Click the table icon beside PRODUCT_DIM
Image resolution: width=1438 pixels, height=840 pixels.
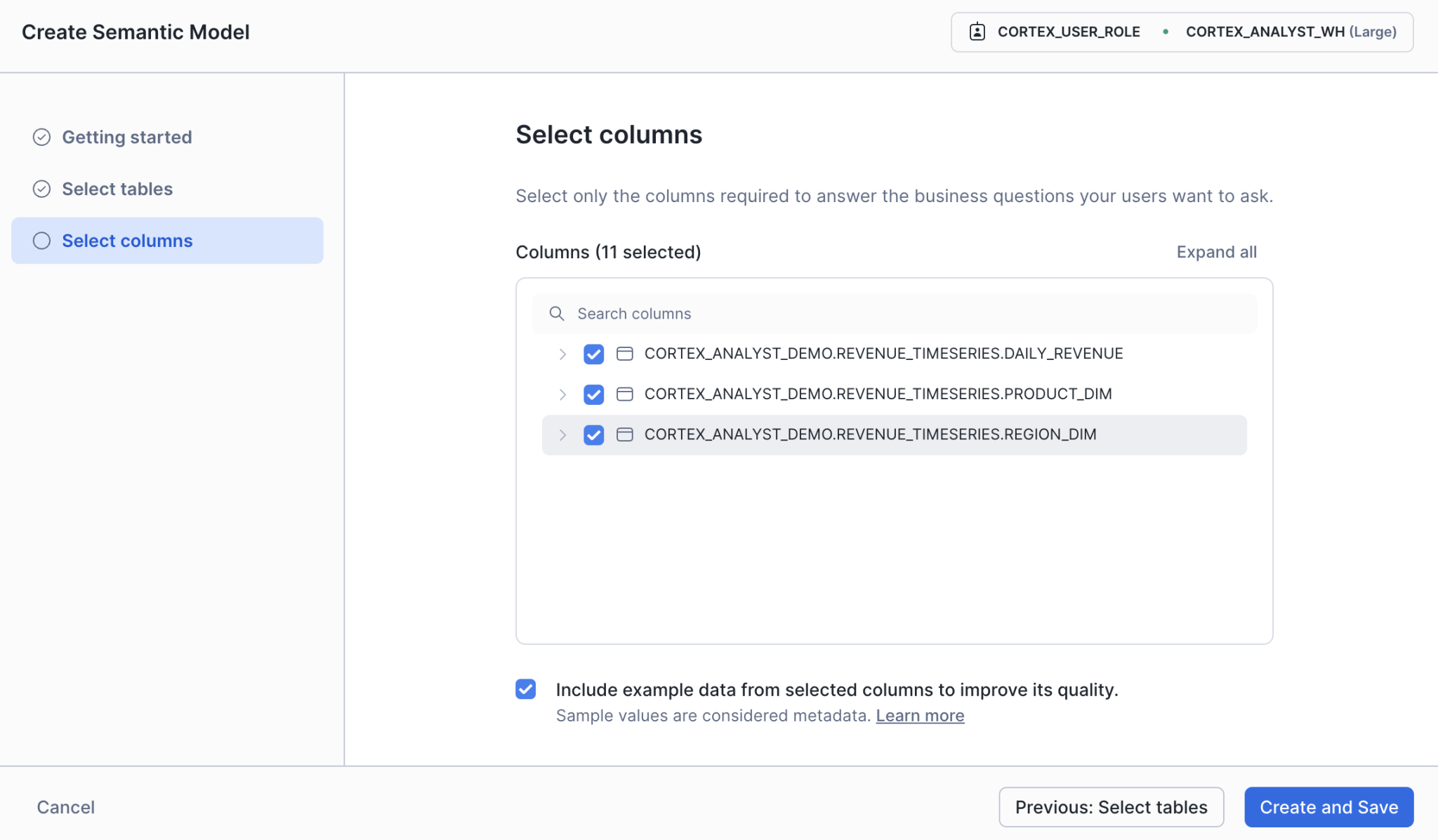pos(624,394)
